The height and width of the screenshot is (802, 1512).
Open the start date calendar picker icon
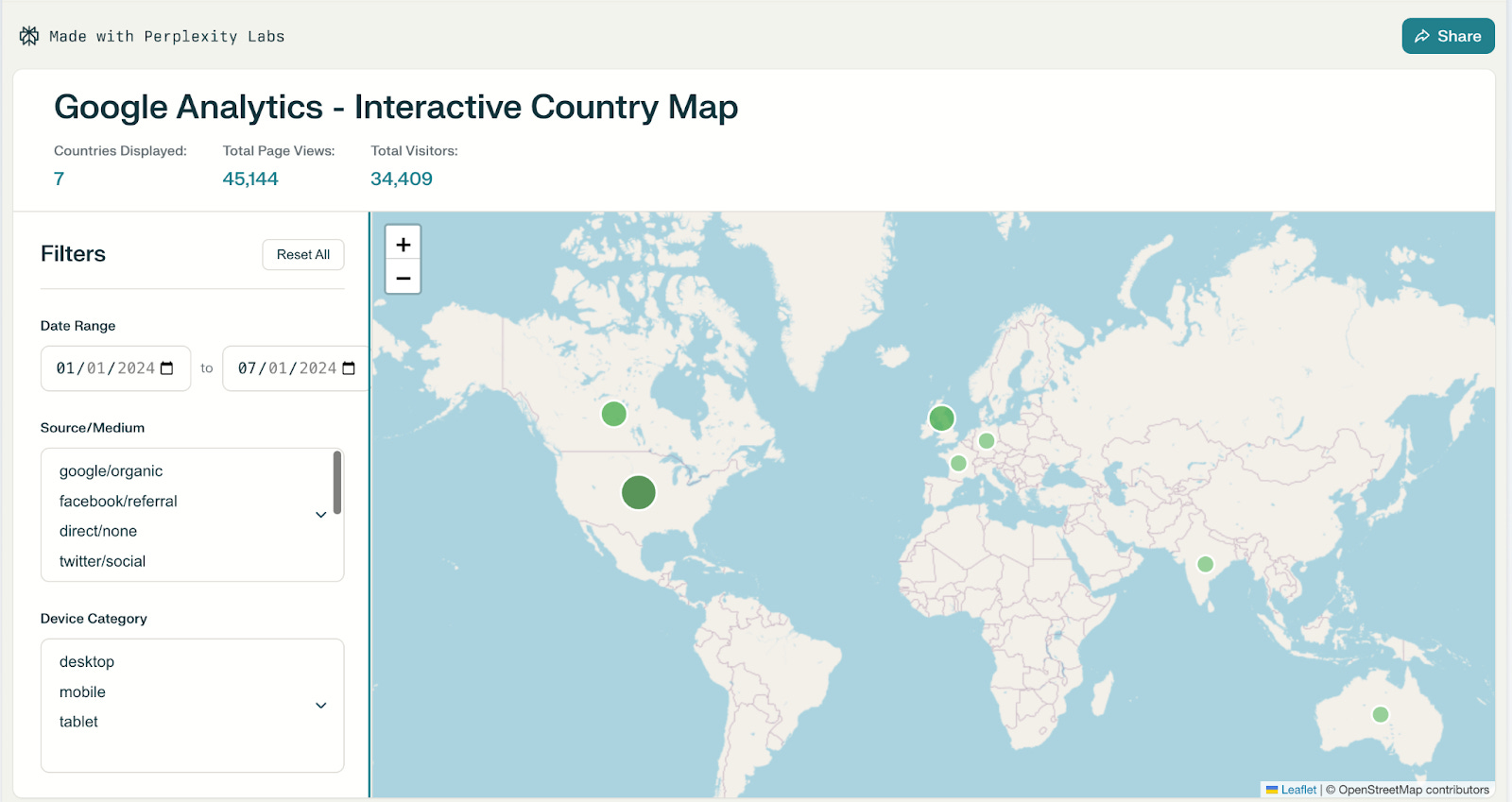[x=167, y=368]
